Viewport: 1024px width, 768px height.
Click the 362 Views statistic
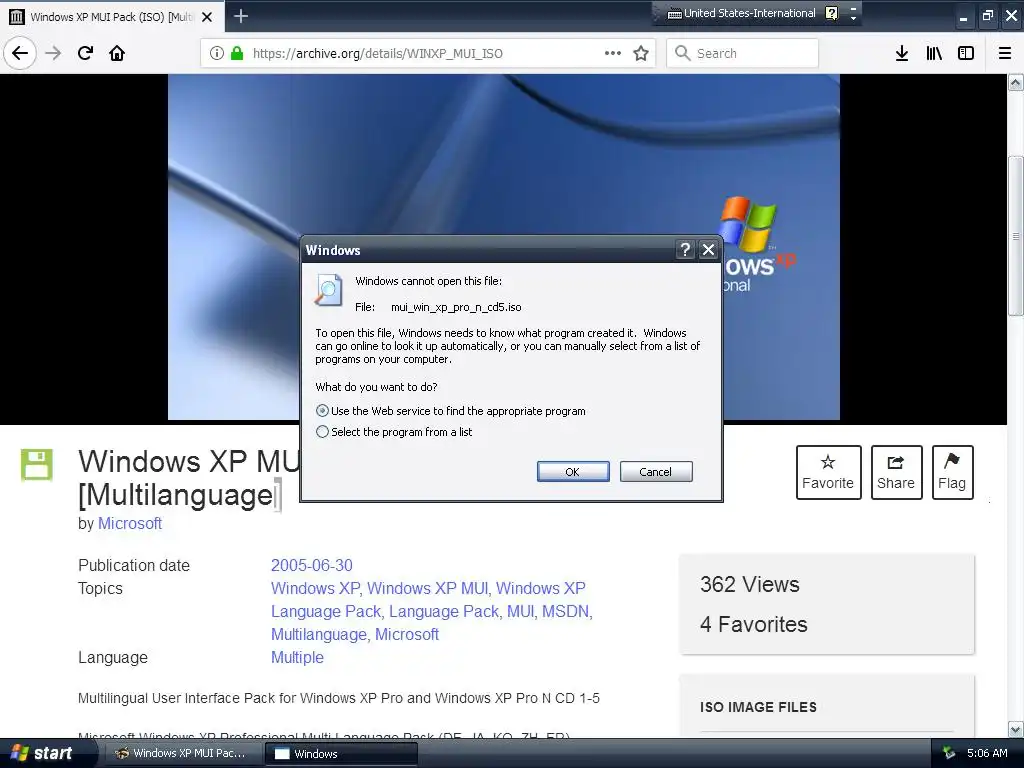coord(750,584)
